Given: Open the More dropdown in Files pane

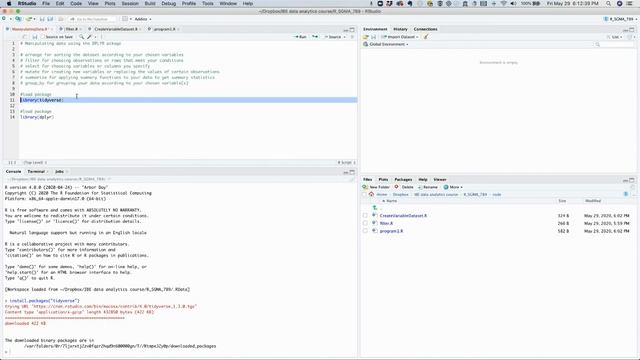Looking at the screenshot, I should [453, 187].
